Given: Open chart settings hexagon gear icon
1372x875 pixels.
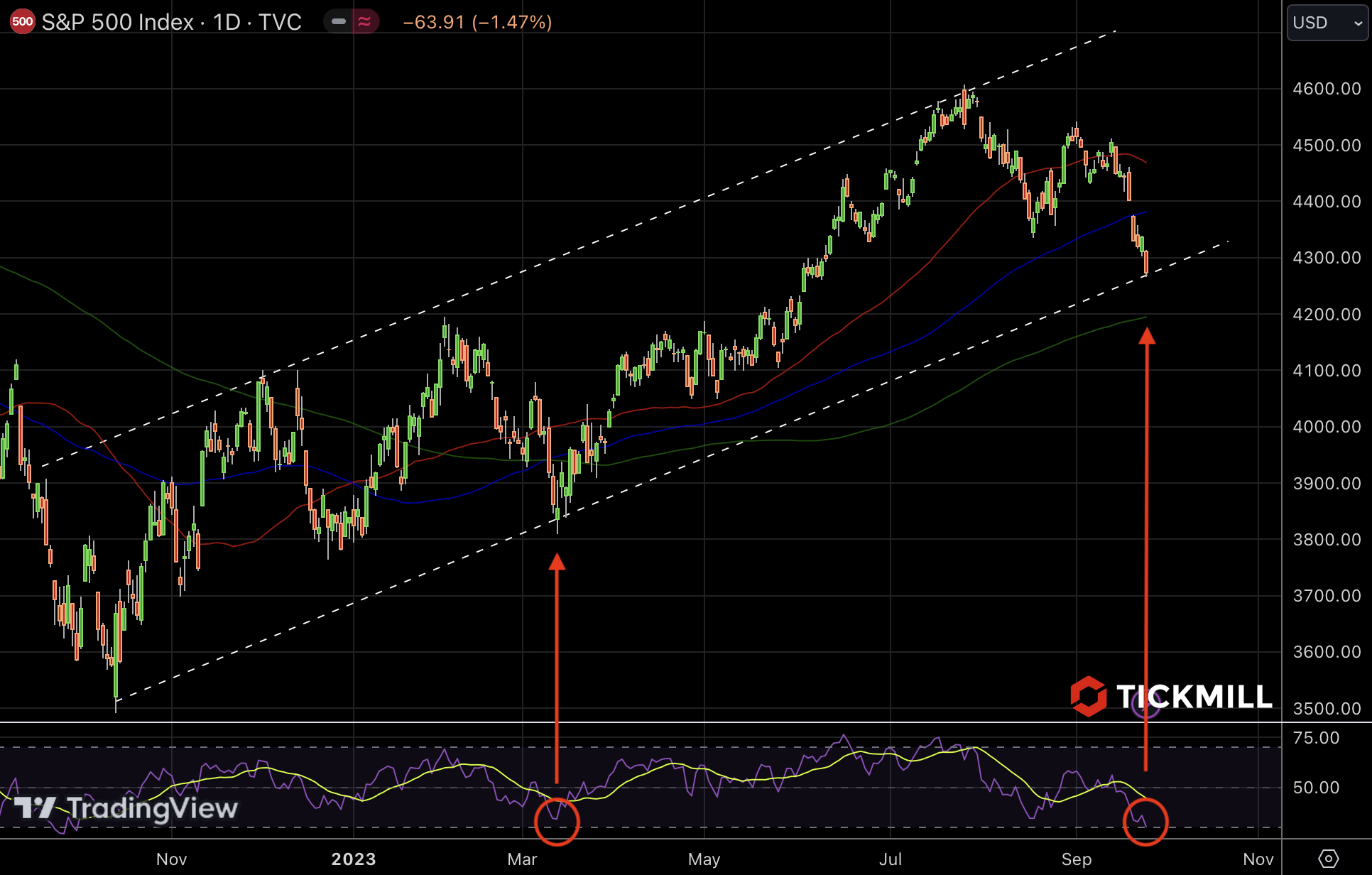Looking at the screenshot, I should [1327, 859].
